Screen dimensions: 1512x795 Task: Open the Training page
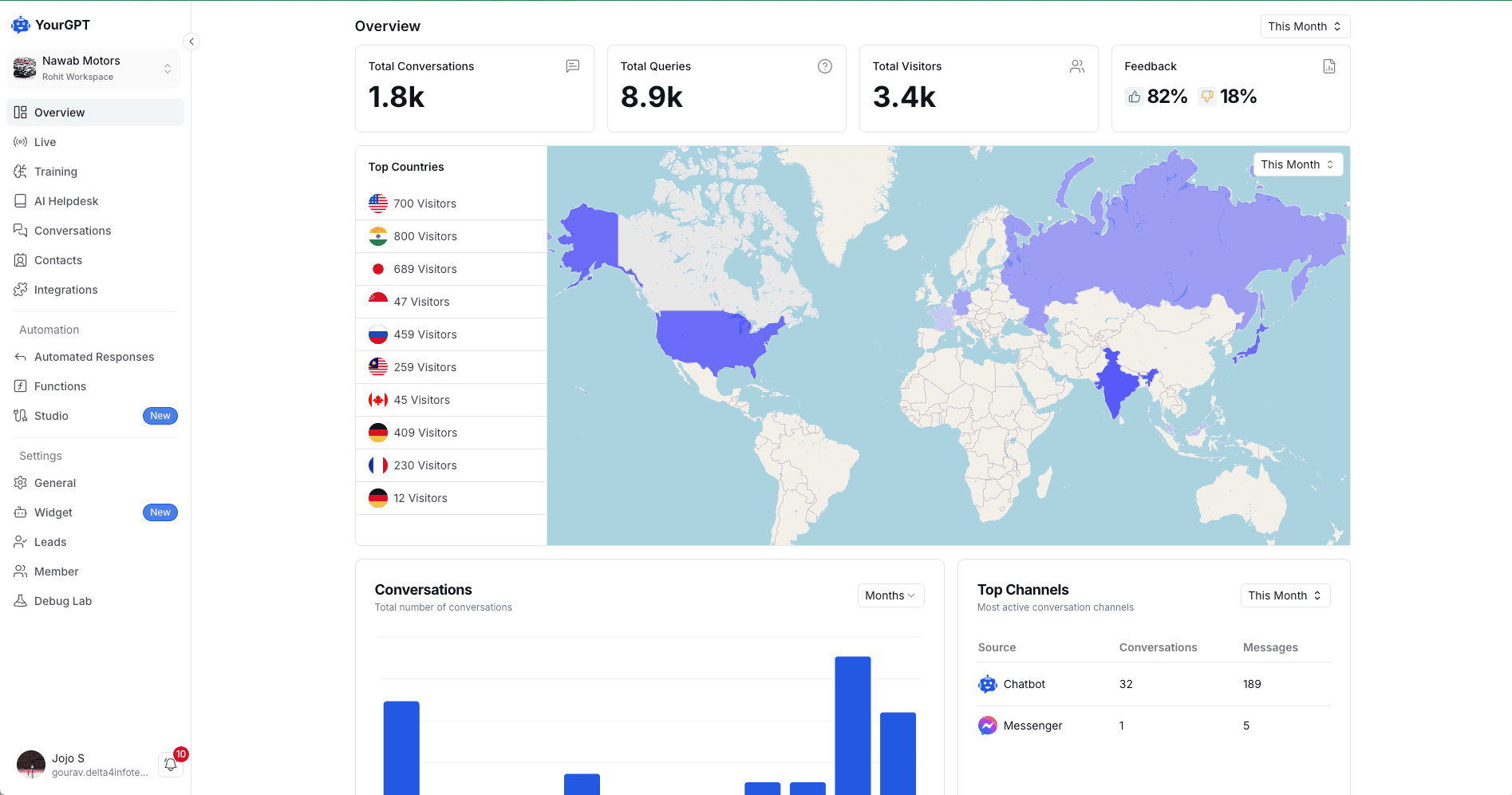pos(95,172)
